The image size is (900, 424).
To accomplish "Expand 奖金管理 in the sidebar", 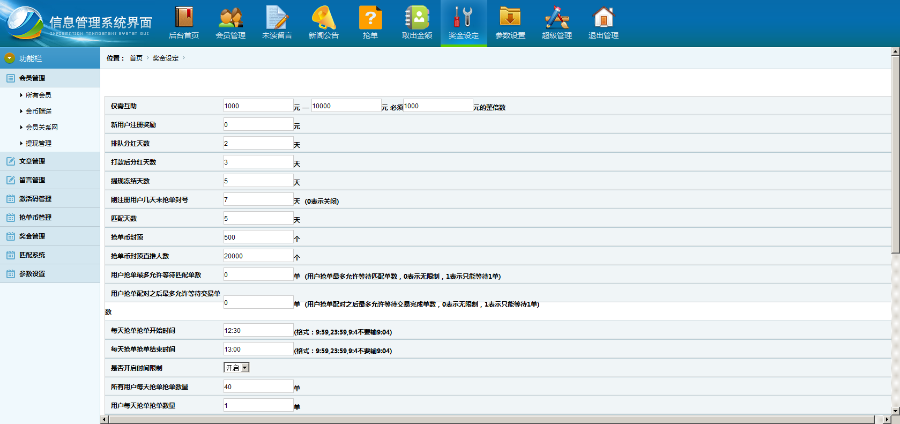I will [50, 236].
